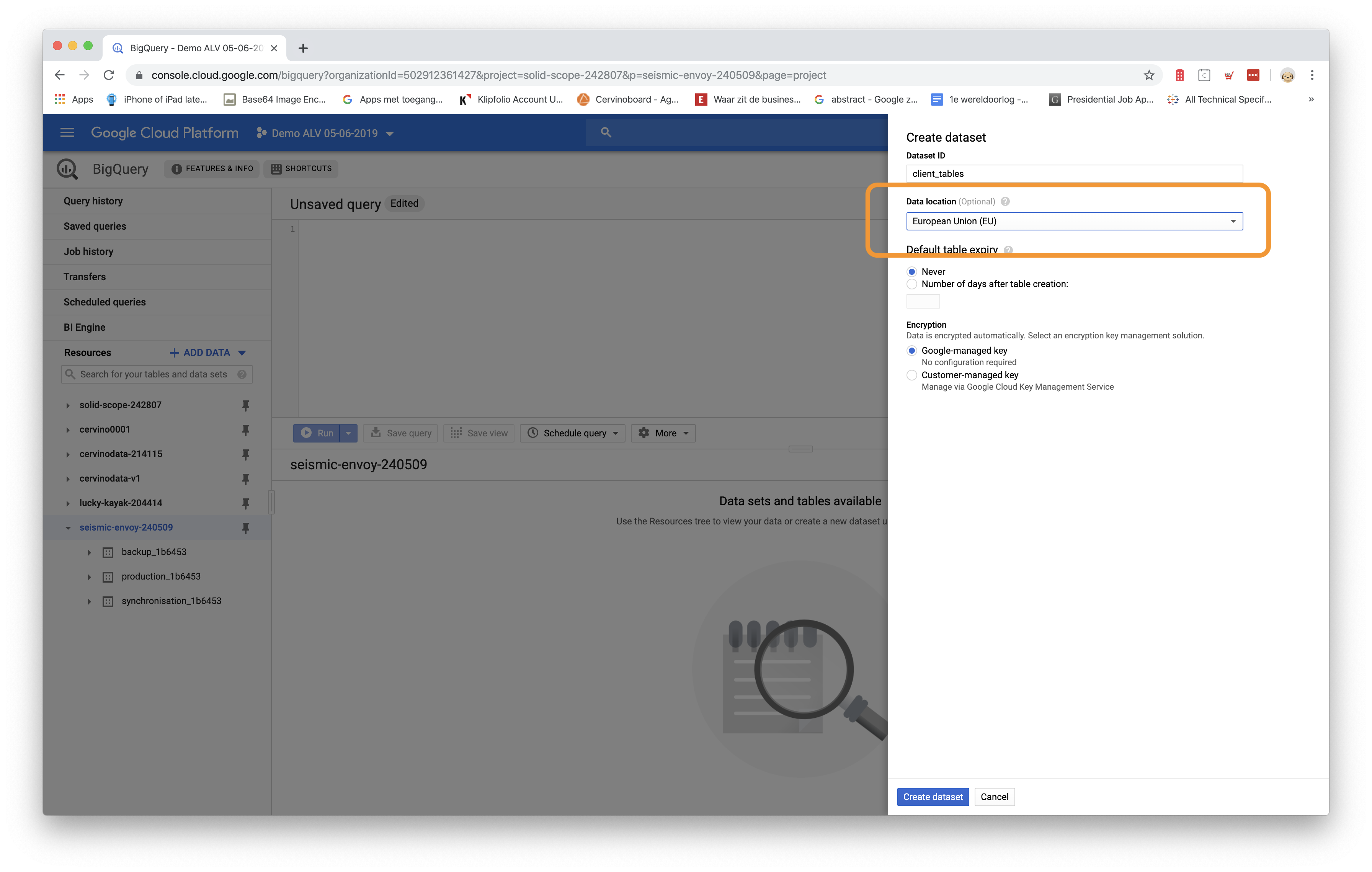The width and height of the screenshot is (1372, 872).
Task: Click help icon in resources search box
Action: pyautogui.click(x=242, y=374)
